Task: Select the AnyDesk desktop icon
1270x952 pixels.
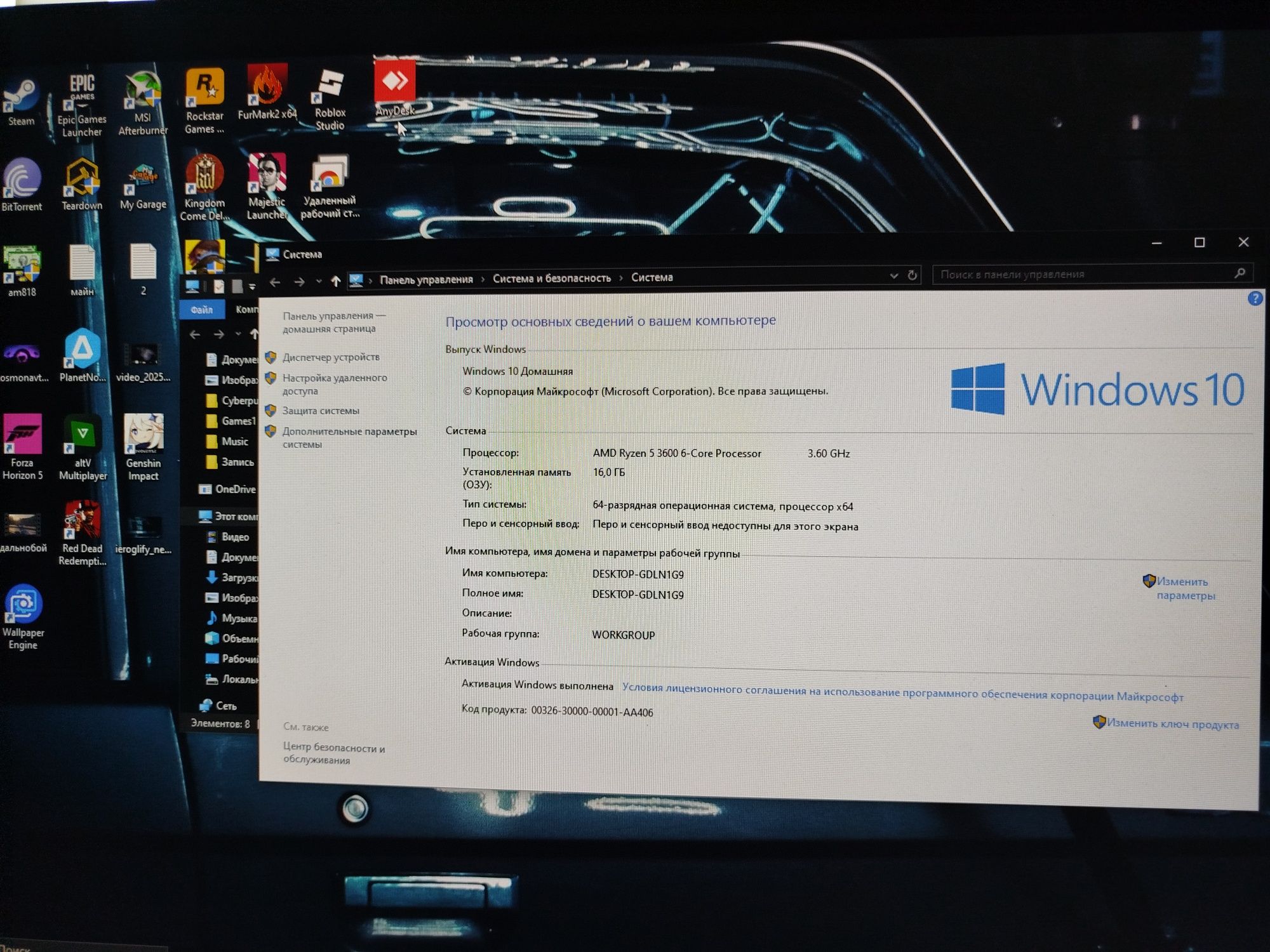Action: [x=394, y=88]
